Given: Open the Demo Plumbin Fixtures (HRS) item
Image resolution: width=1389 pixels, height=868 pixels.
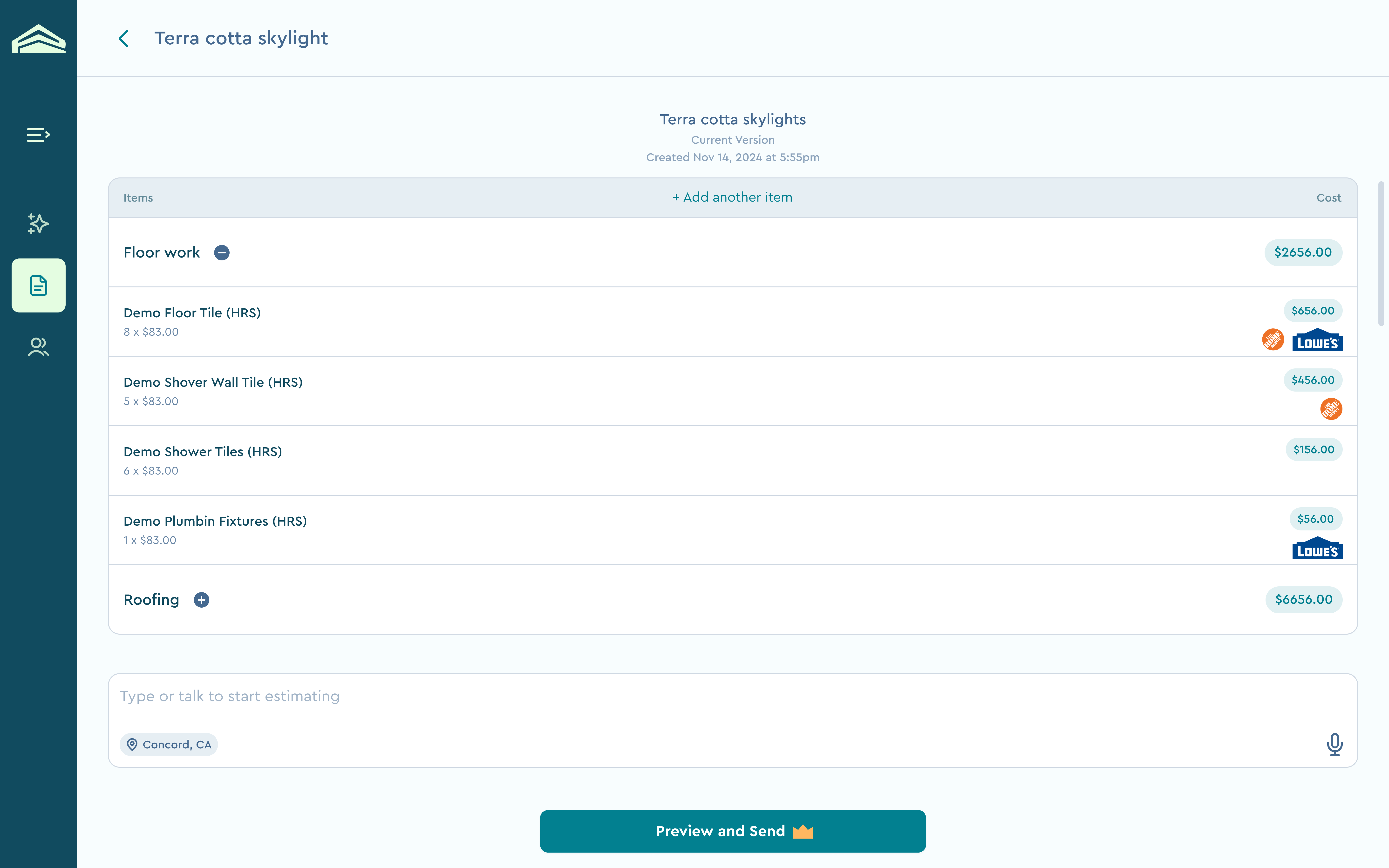Looking at the screenshot, I should [x=215, y=521].
